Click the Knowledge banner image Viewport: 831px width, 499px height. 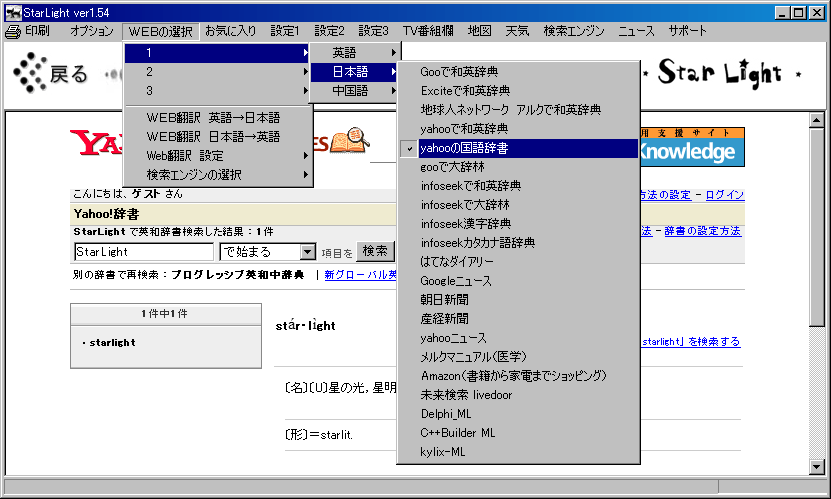[692, 147]
